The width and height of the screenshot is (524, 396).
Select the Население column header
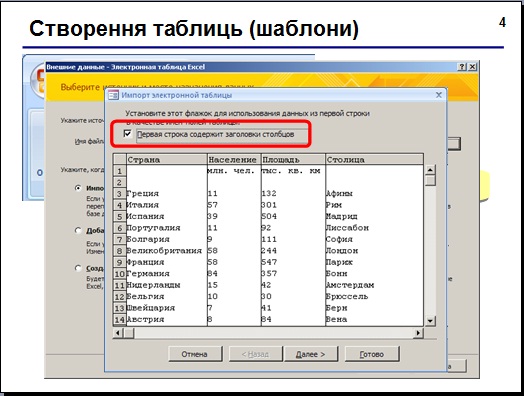[x=234, y=159]
